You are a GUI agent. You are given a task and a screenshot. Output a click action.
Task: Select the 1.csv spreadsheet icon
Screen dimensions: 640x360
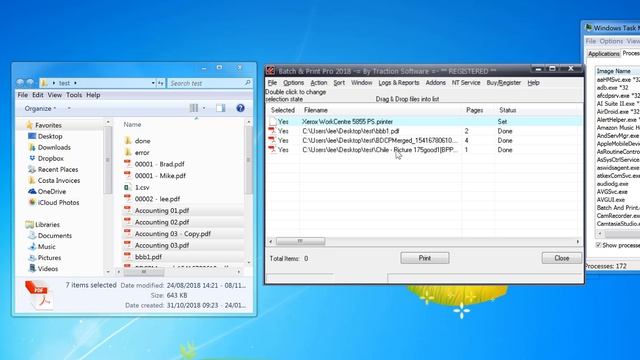pos(128,187)
